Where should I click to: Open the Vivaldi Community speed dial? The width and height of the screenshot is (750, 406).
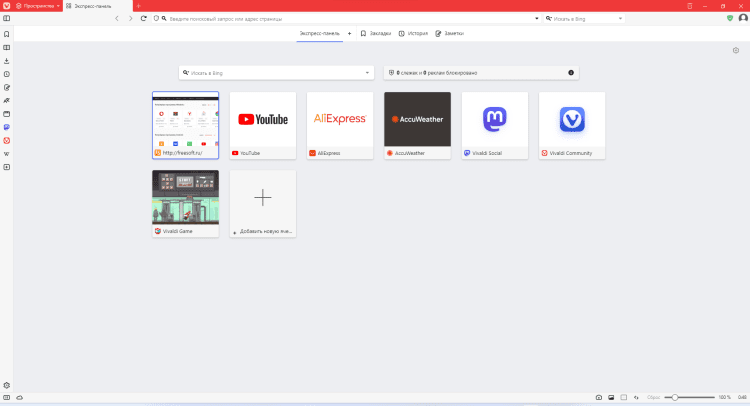point(572,125)
